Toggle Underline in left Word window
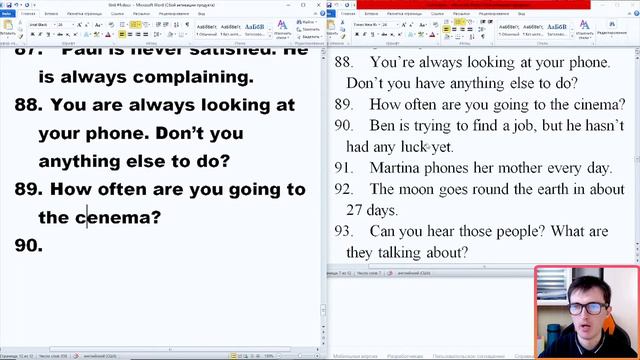Viewport: 640px width, 360px height. tap(48, 34)
